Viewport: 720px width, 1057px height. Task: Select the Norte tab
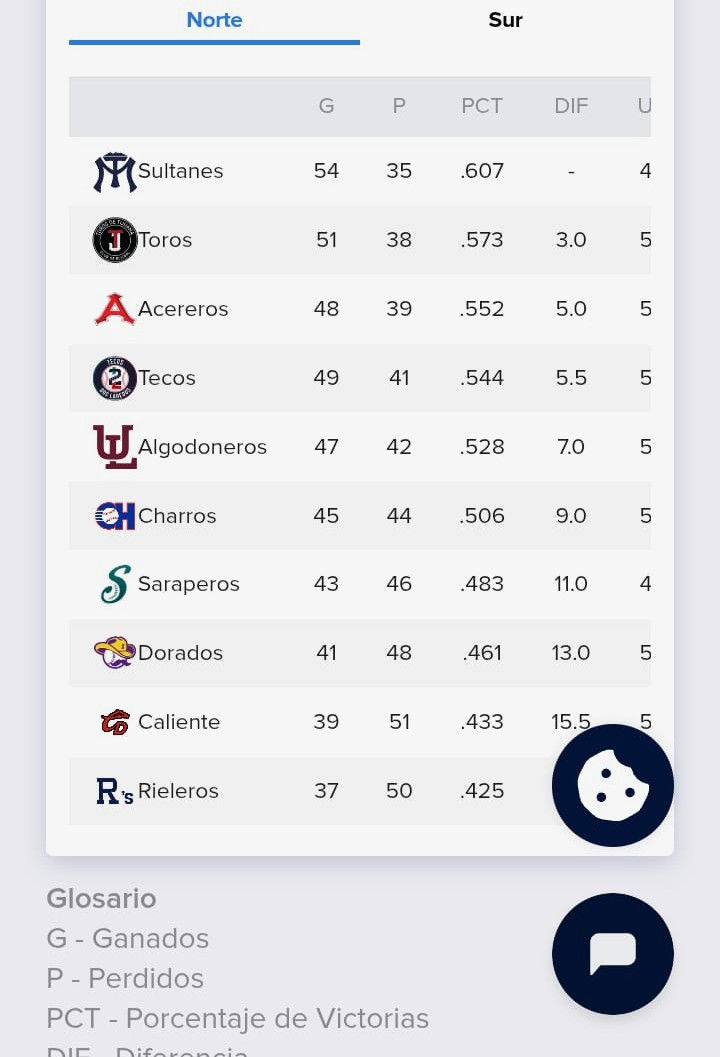tap(214, 20)
